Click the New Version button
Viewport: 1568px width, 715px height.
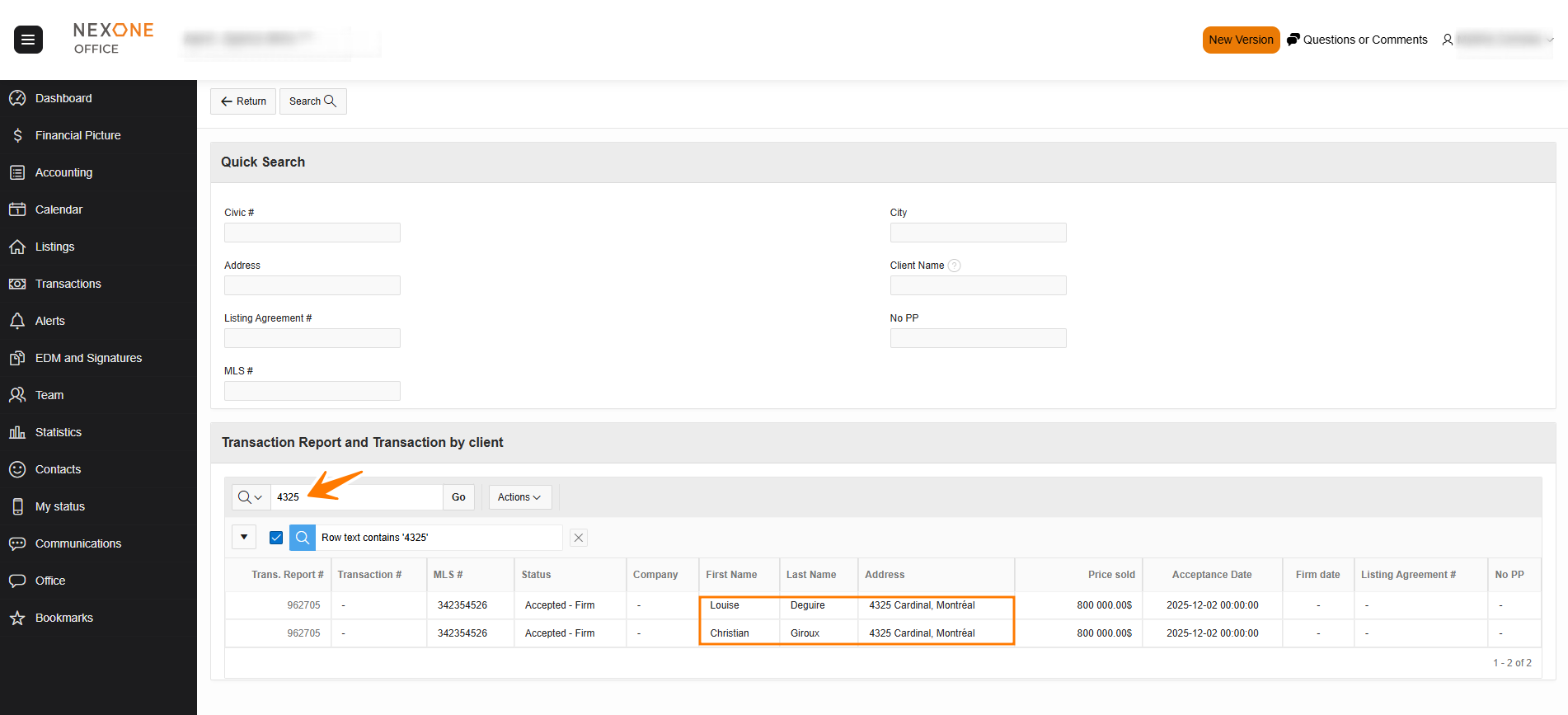(1240, 40)
